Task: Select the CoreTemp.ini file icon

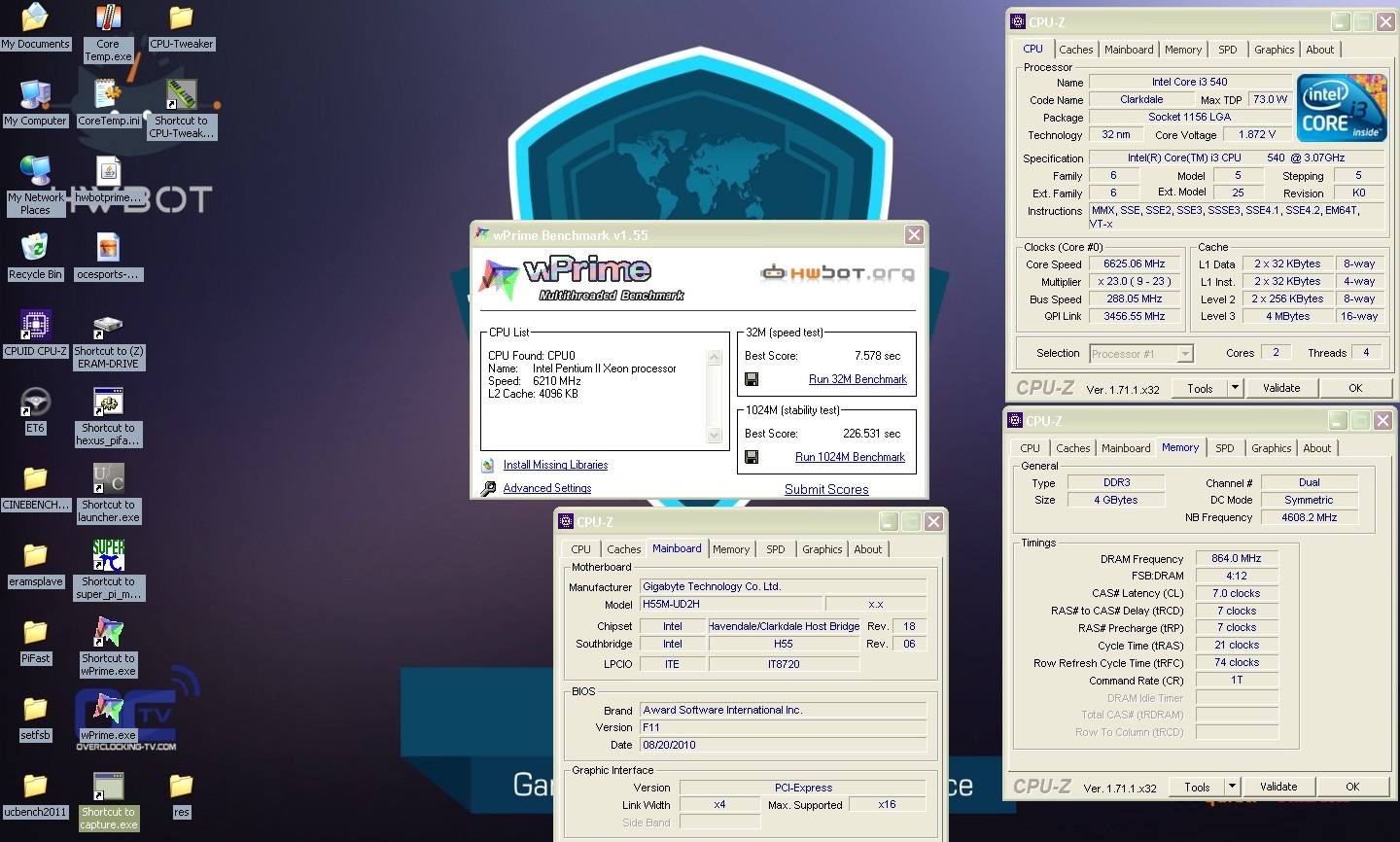Action: (x=108, y=103)
